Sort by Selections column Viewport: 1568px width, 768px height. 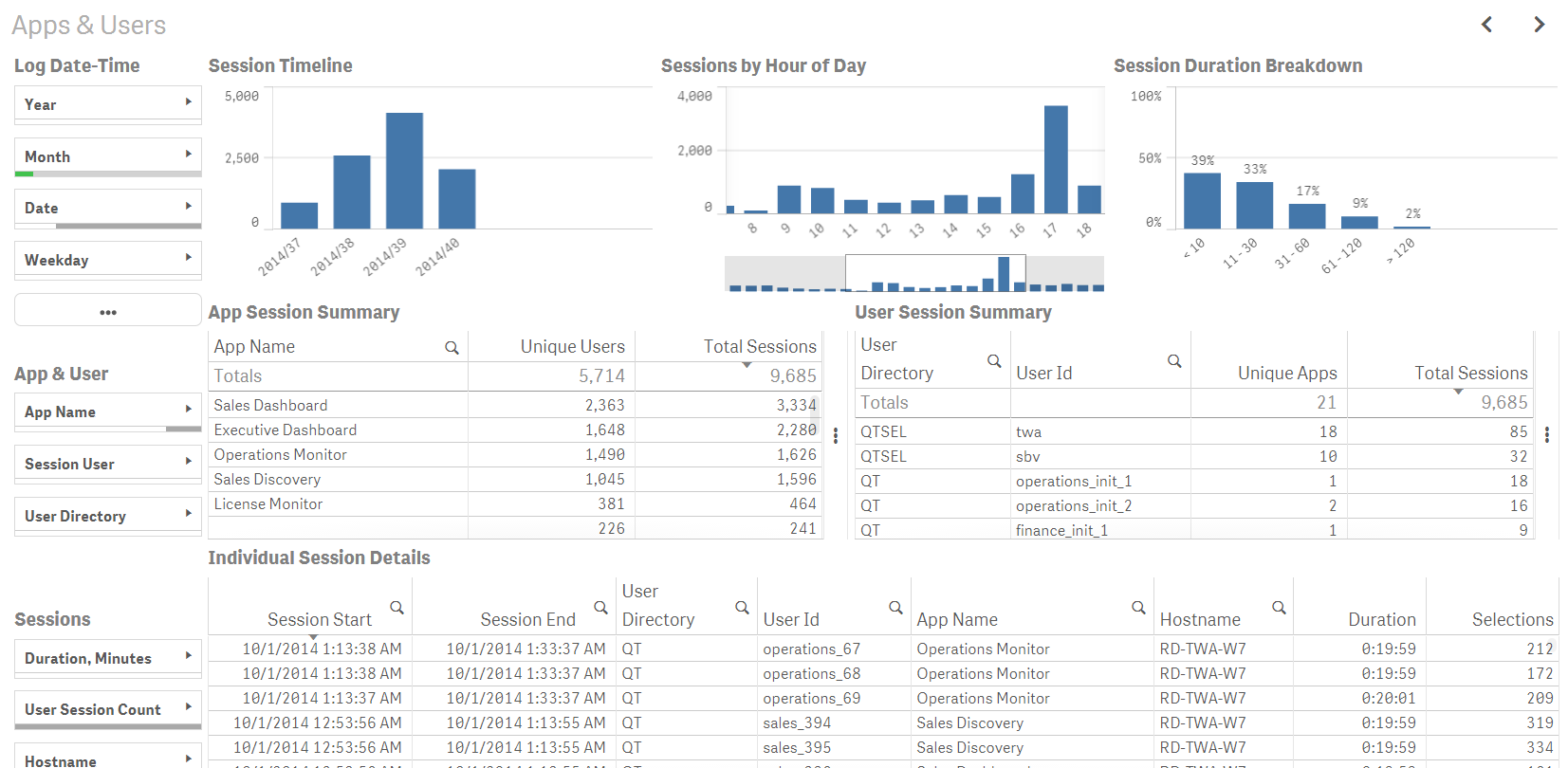pos(1512,619)
